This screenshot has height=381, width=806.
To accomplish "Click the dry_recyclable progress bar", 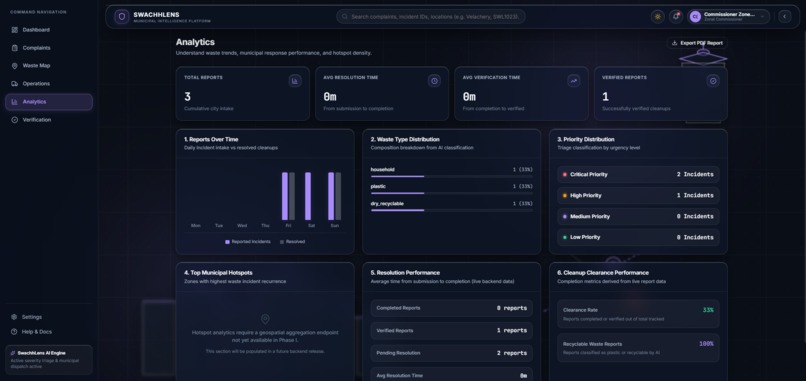I will [451, 210].
